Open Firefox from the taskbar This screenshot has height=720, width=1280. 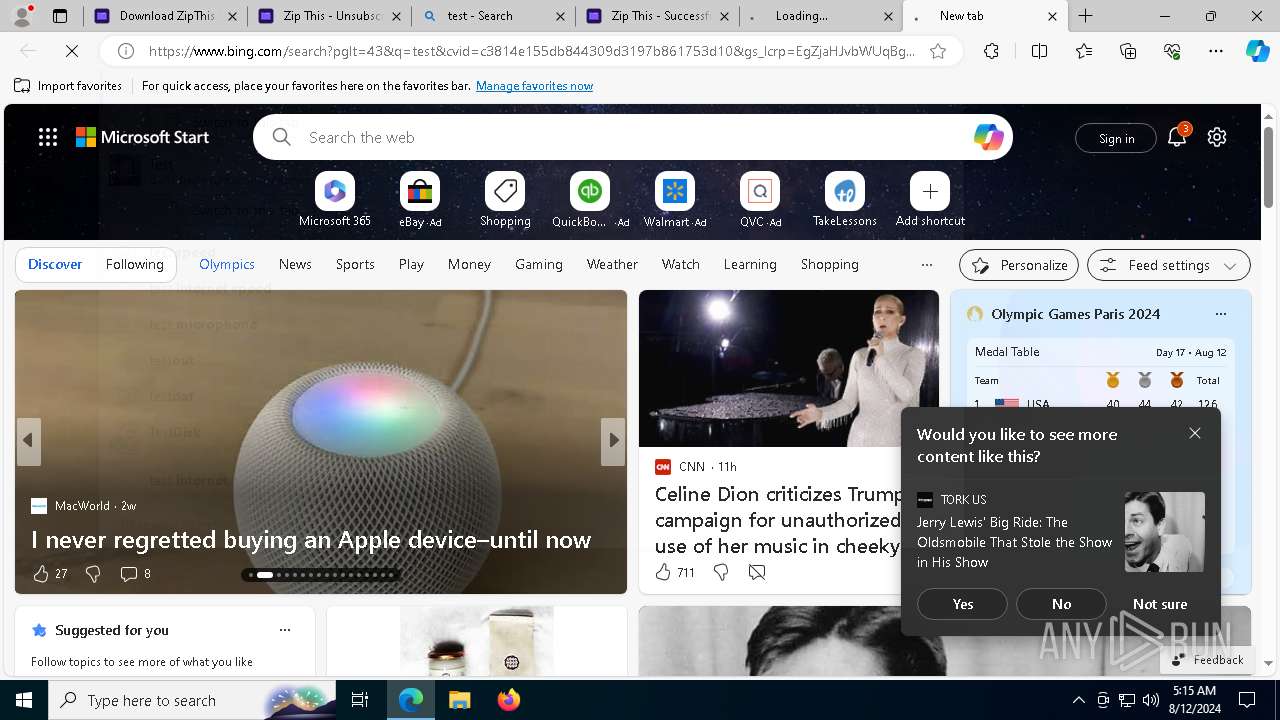509,700
